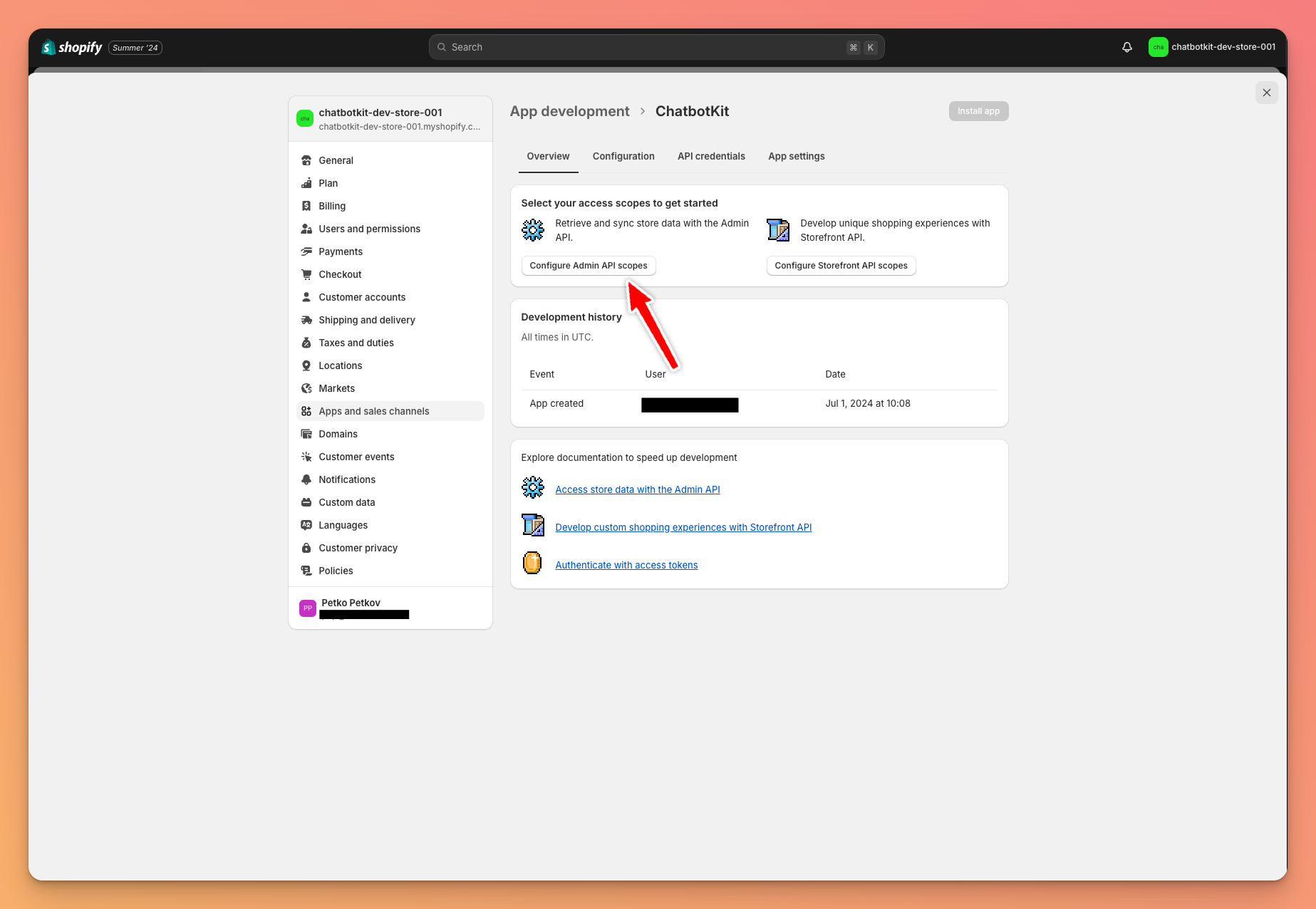Select Languages in sidebar
The image size is (1316, 909).
pos(390,525)
